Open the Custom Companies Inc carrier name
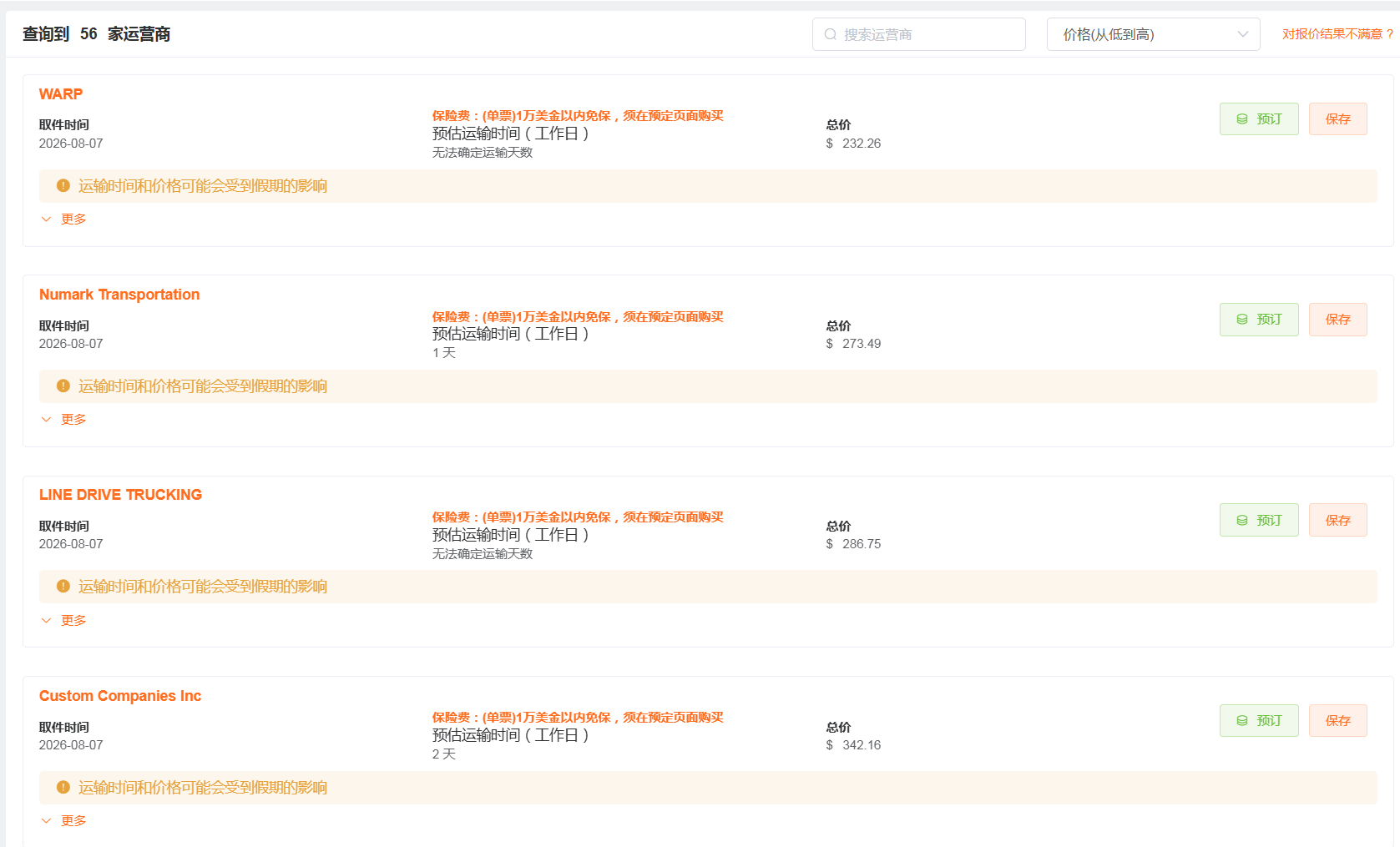Viewport: 1400px width, 847px height. [120, 696]
